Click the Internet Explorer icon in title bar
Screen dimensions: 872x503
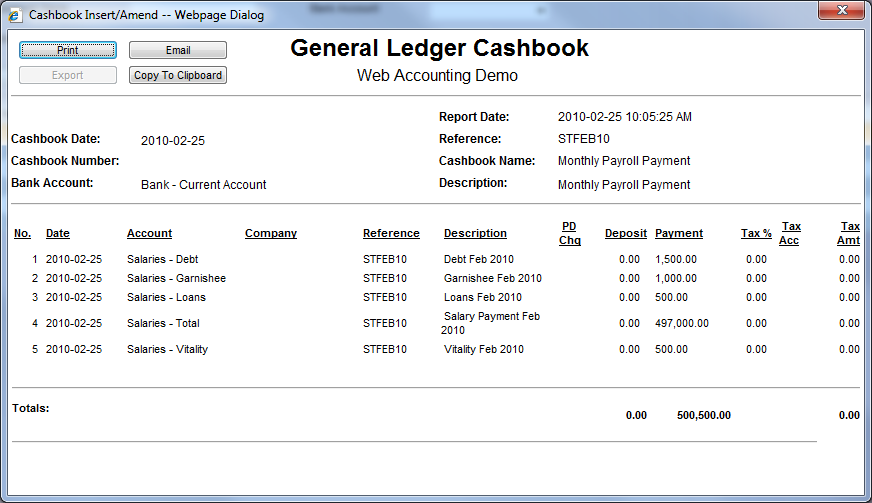(x=15, y=15)
